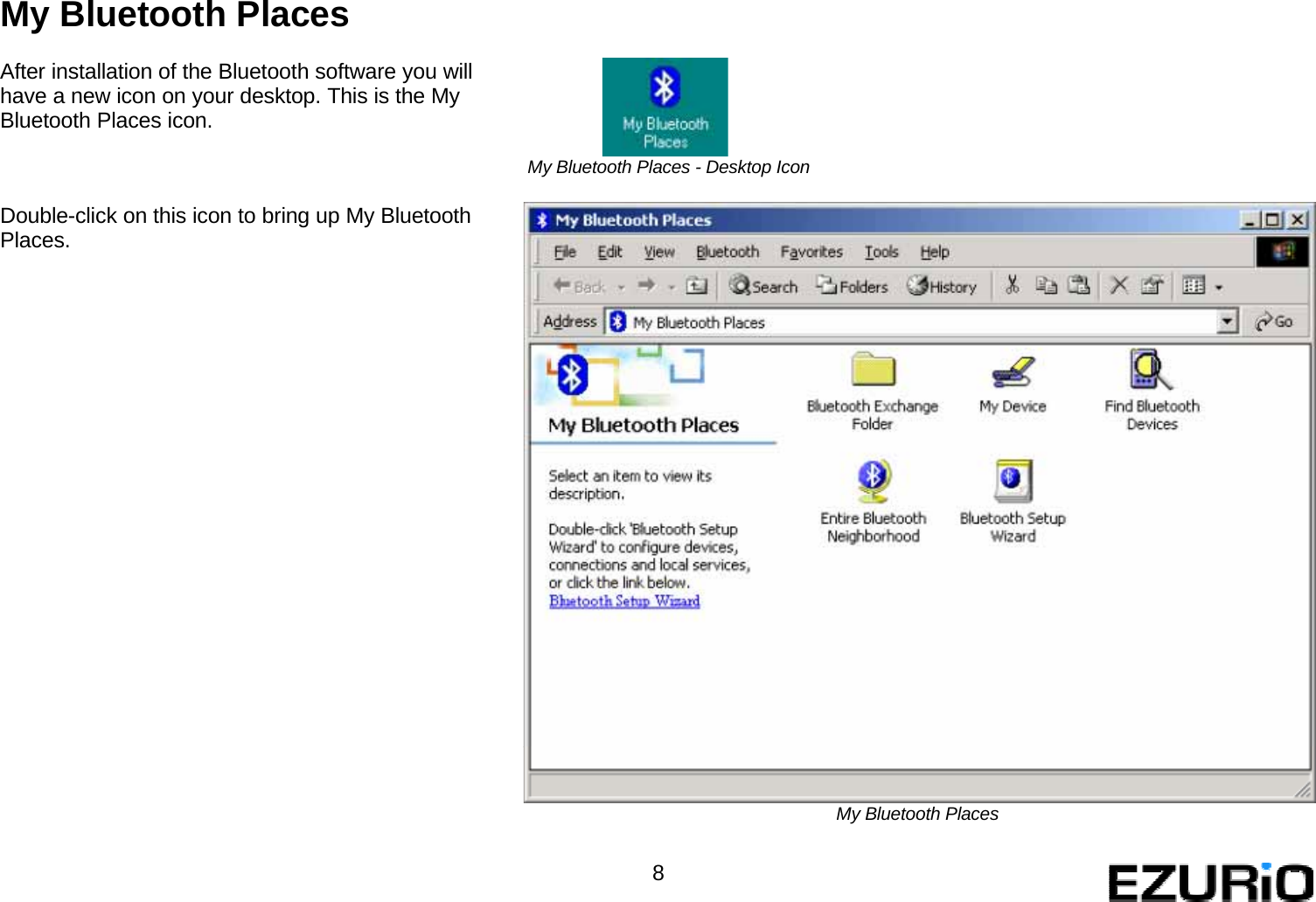Image resolution: width=1316 pixels, height=902 pixels.
Task: Expand the Forward history dropdown arrow
Action: coord(672,287)
